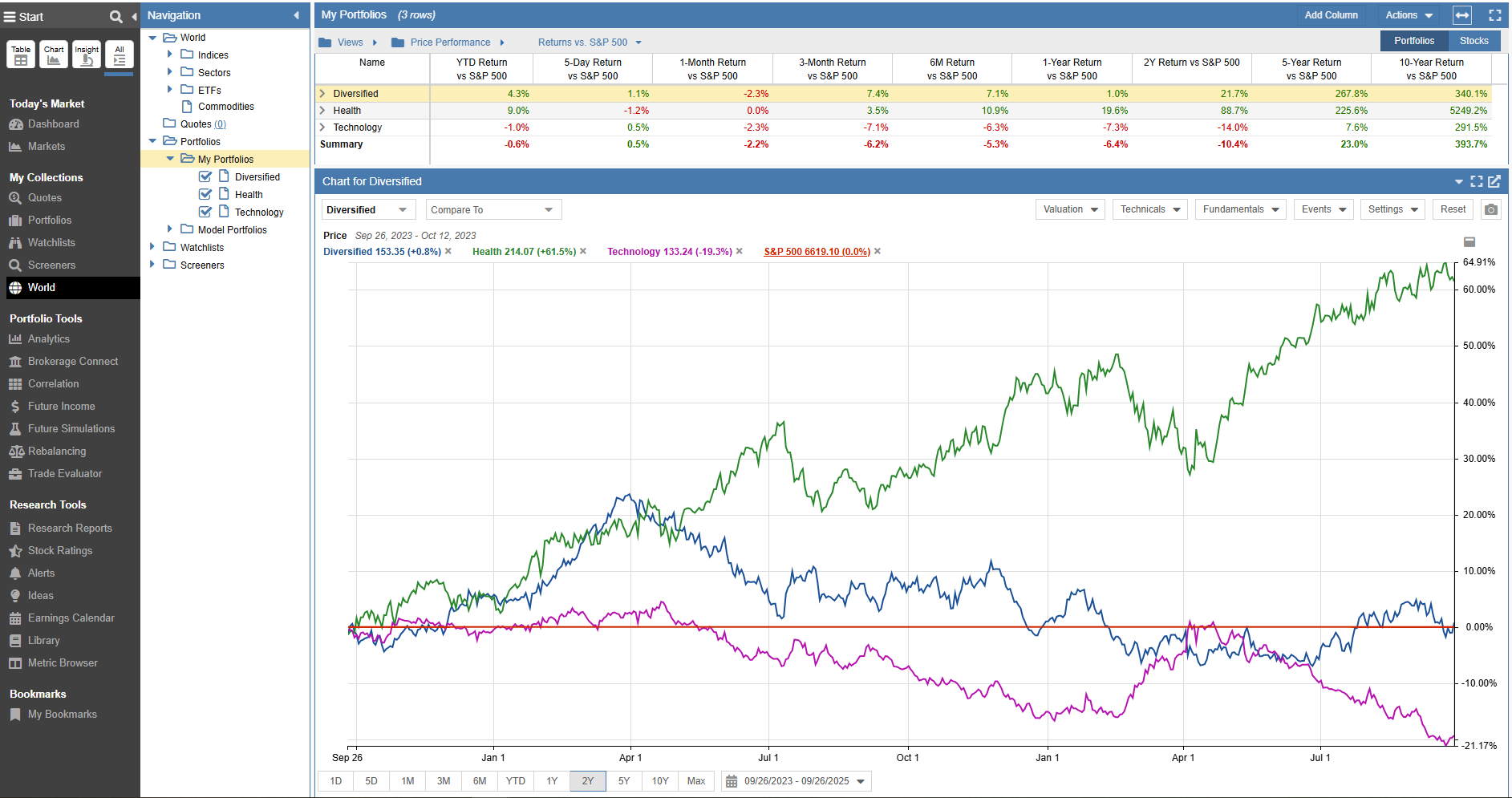
Task: Select the 5Y time range tab
Action: [623, 781]
